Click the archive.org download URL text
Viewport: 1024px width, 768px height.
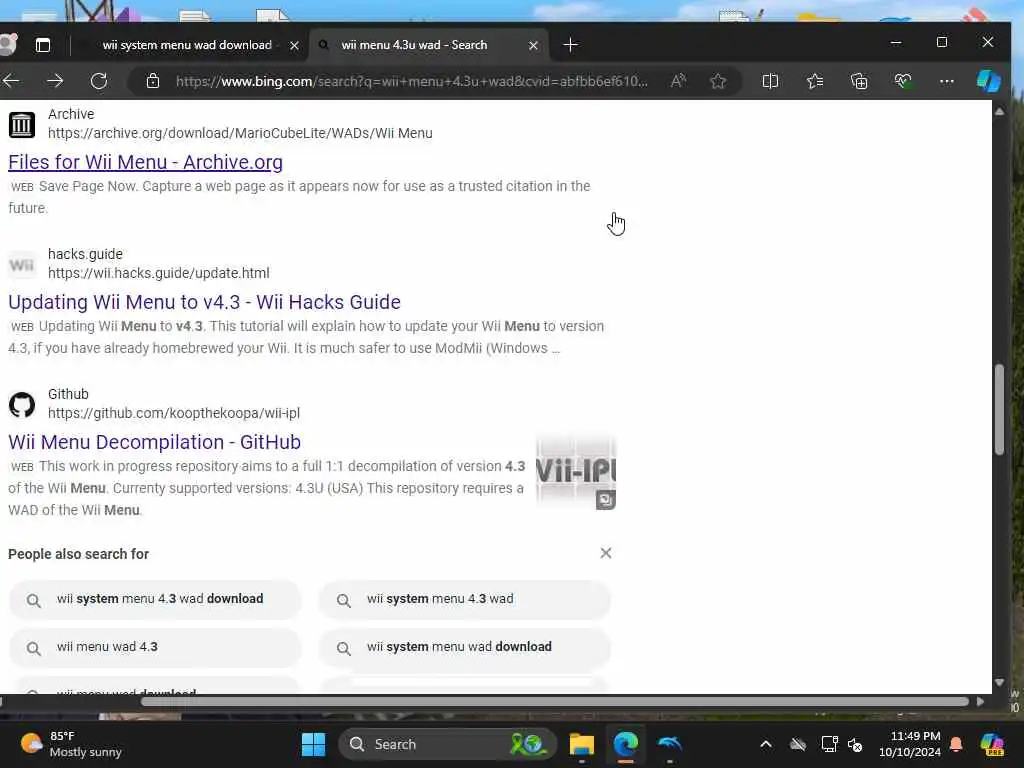click(240, 133)
